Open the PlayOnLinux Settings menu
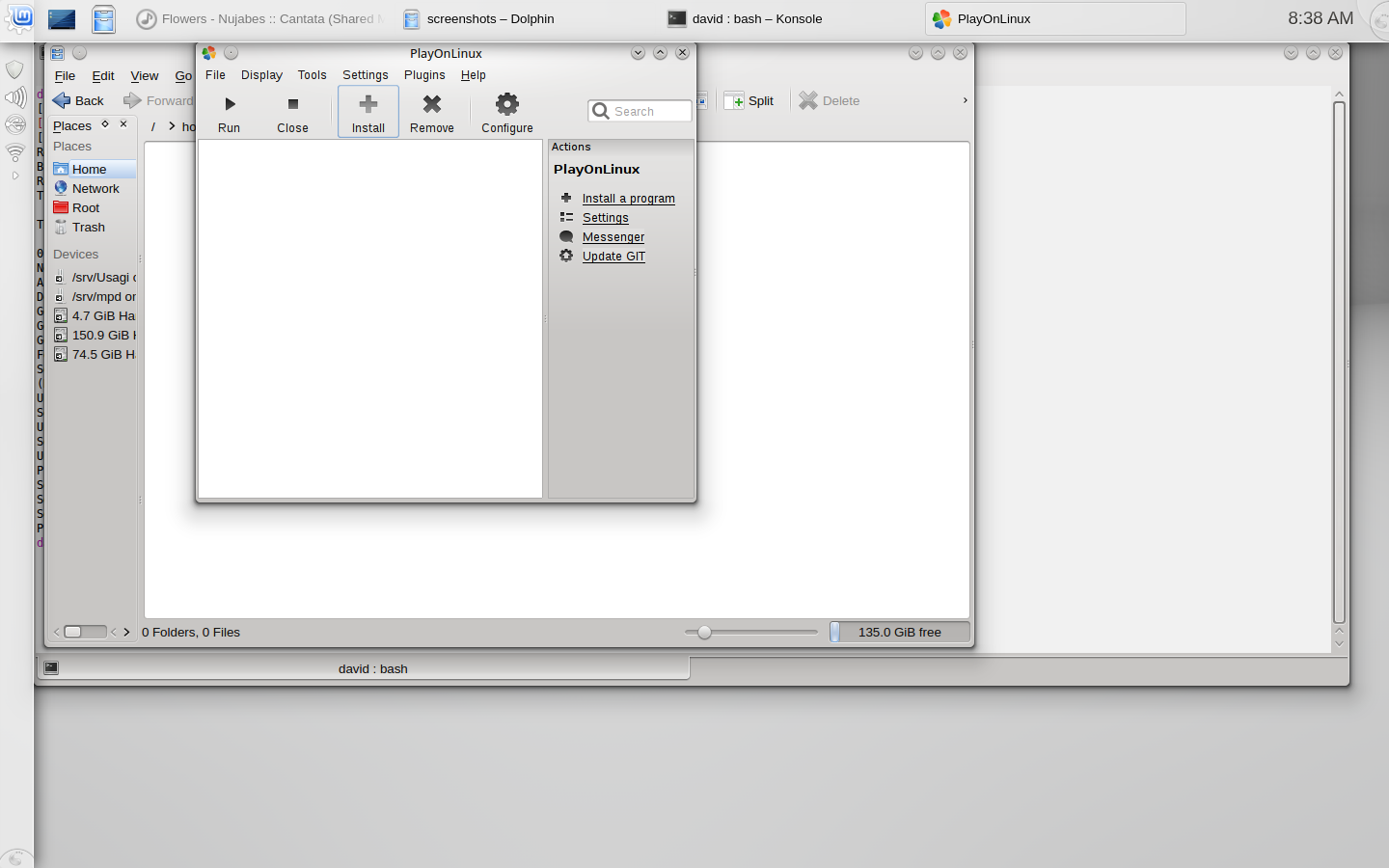The image size is (1389, 868). click(366, 74)
